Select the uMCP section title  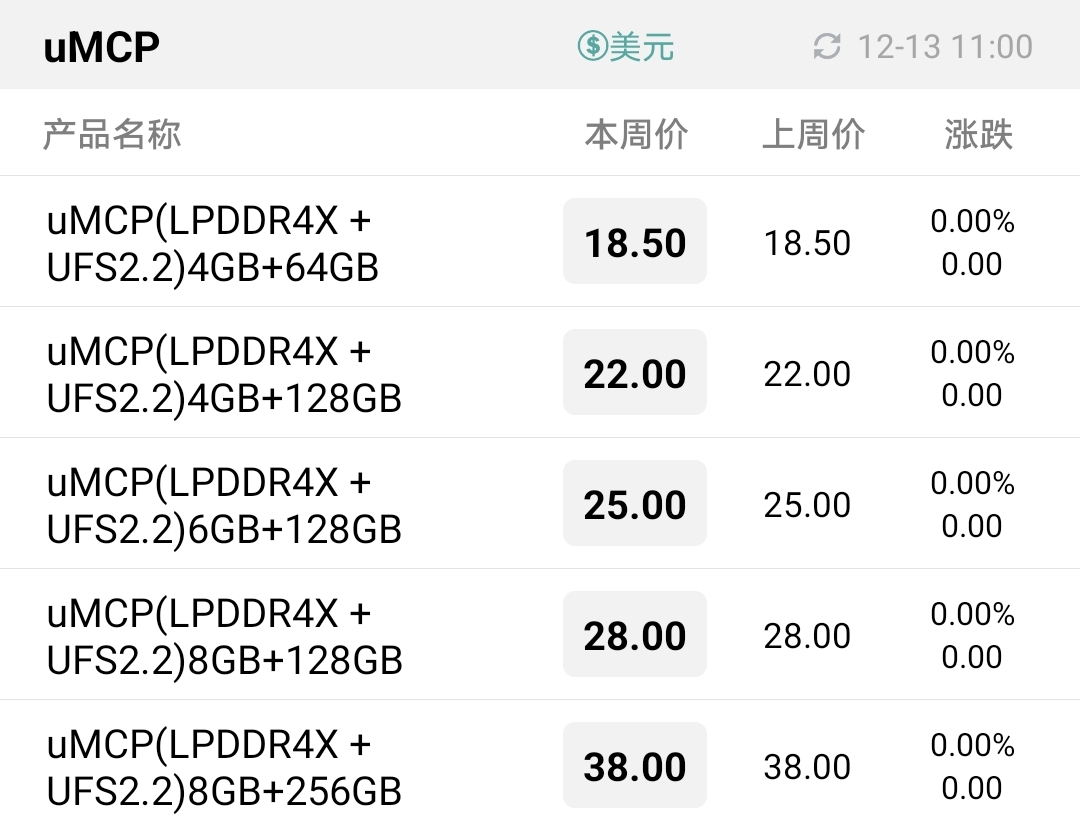tap(102, 47)
